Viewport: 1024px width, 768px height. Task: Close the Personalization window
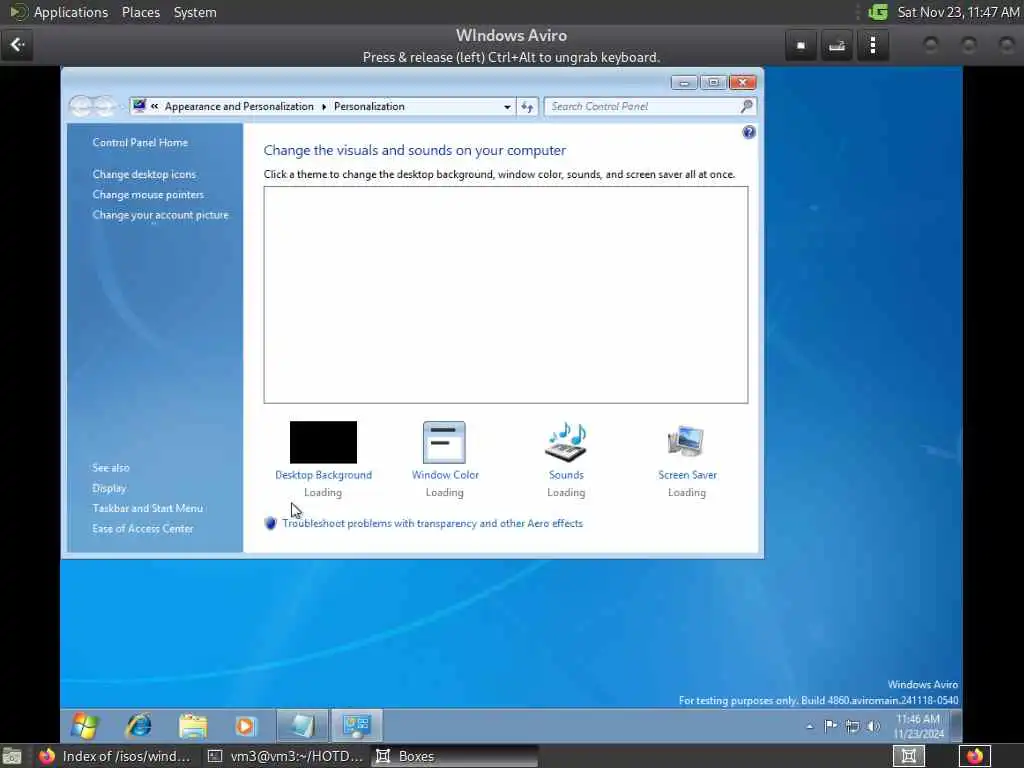[x=743, y=82]
